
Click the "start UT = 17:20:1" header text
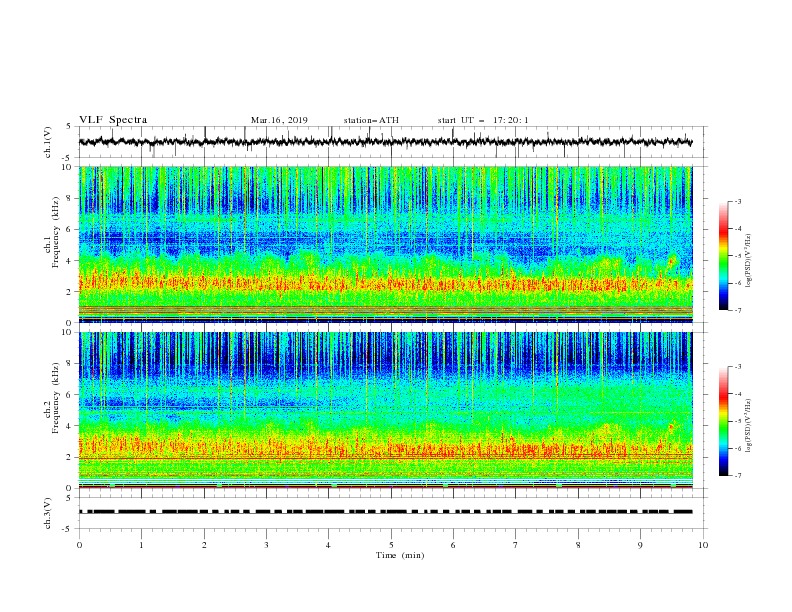click(x=483, y=120)
